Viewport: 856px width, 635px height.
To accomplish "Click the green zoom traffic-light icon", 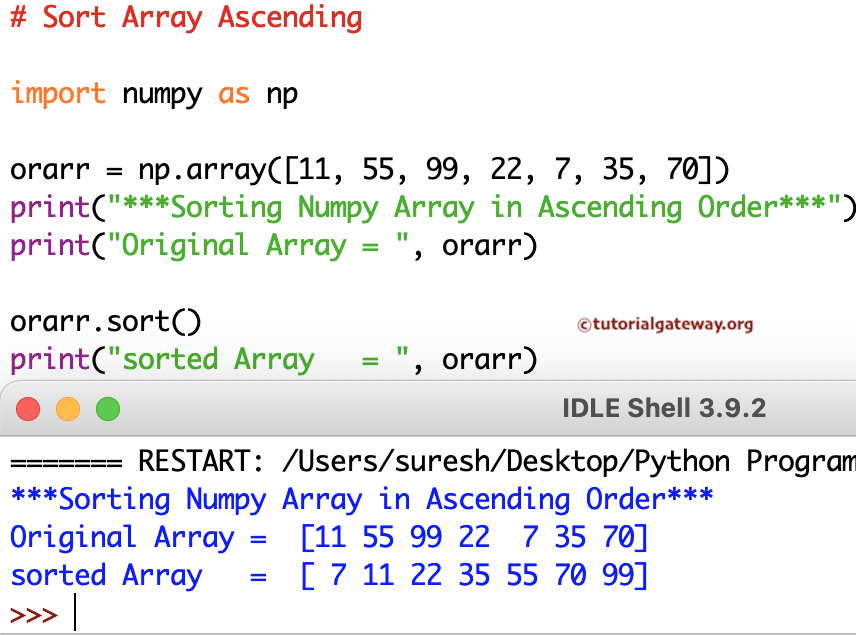I will point(107,409).
